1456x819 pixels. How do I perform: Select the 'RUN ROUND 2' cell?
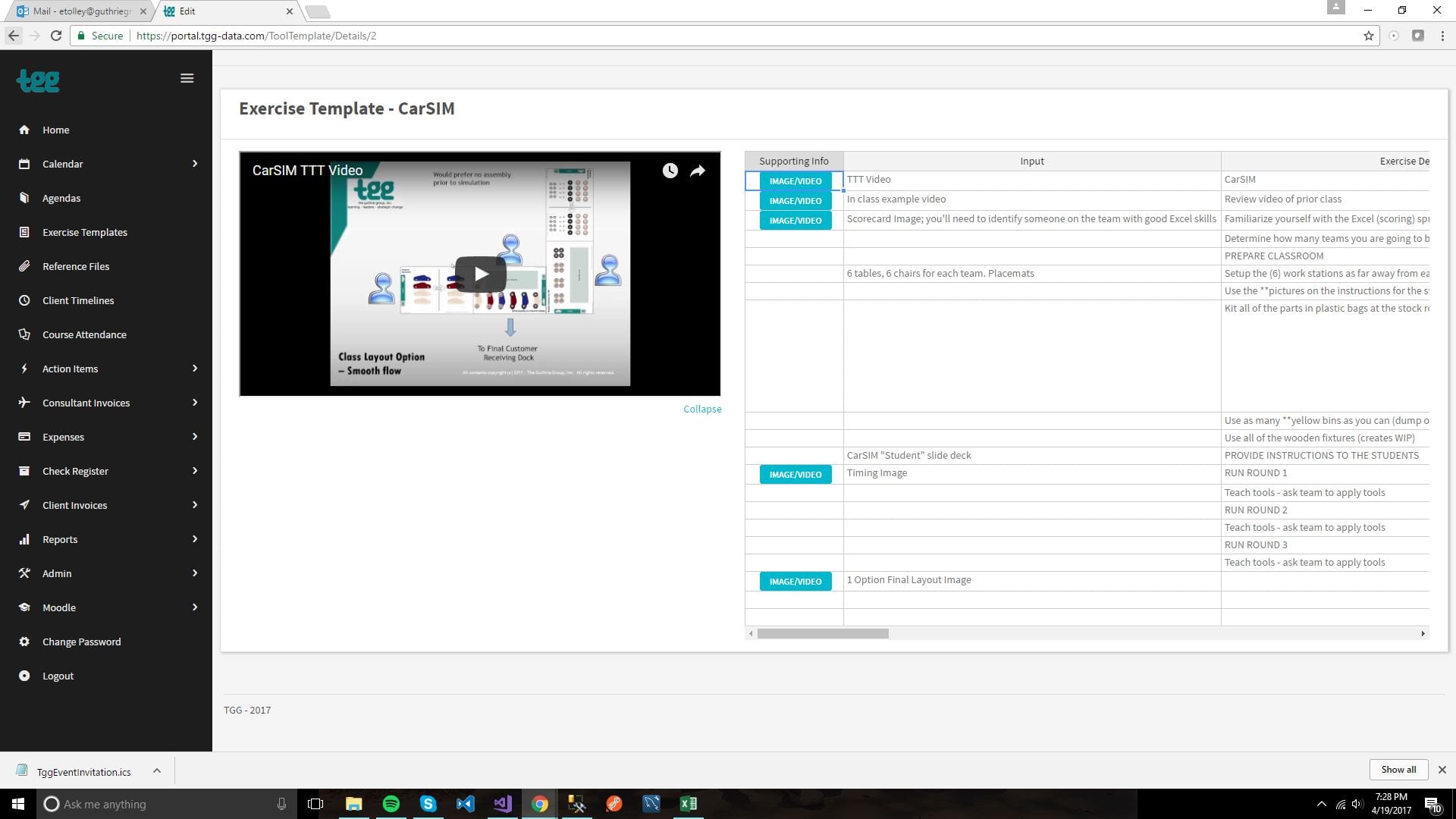coord(1325,510)
